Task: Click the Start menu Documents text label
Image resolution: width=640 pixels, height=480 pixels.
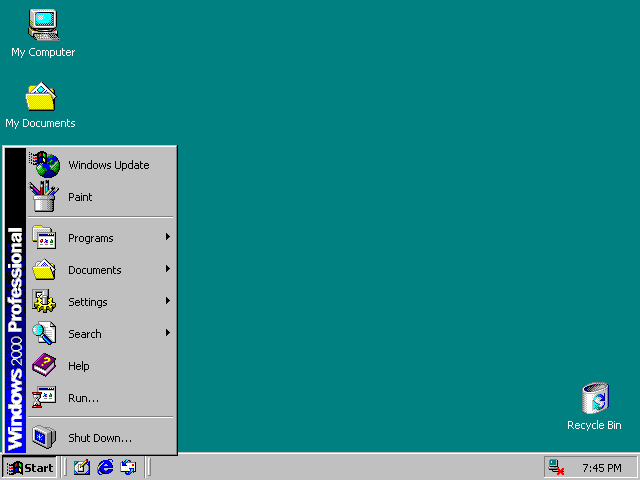Action: 95,270
